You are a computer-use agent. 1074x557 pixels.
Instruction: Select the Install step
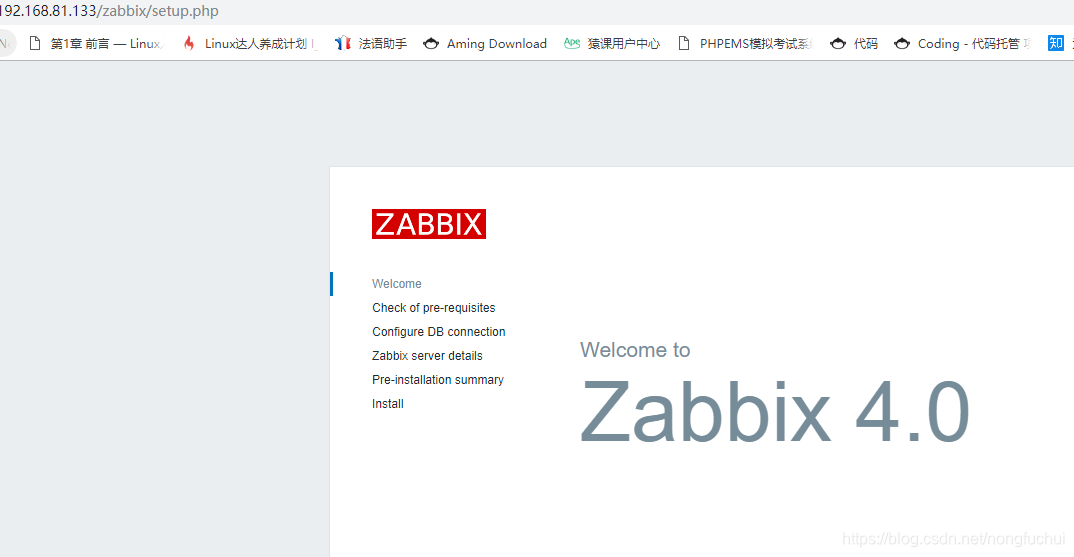click(x=388, y=404)
